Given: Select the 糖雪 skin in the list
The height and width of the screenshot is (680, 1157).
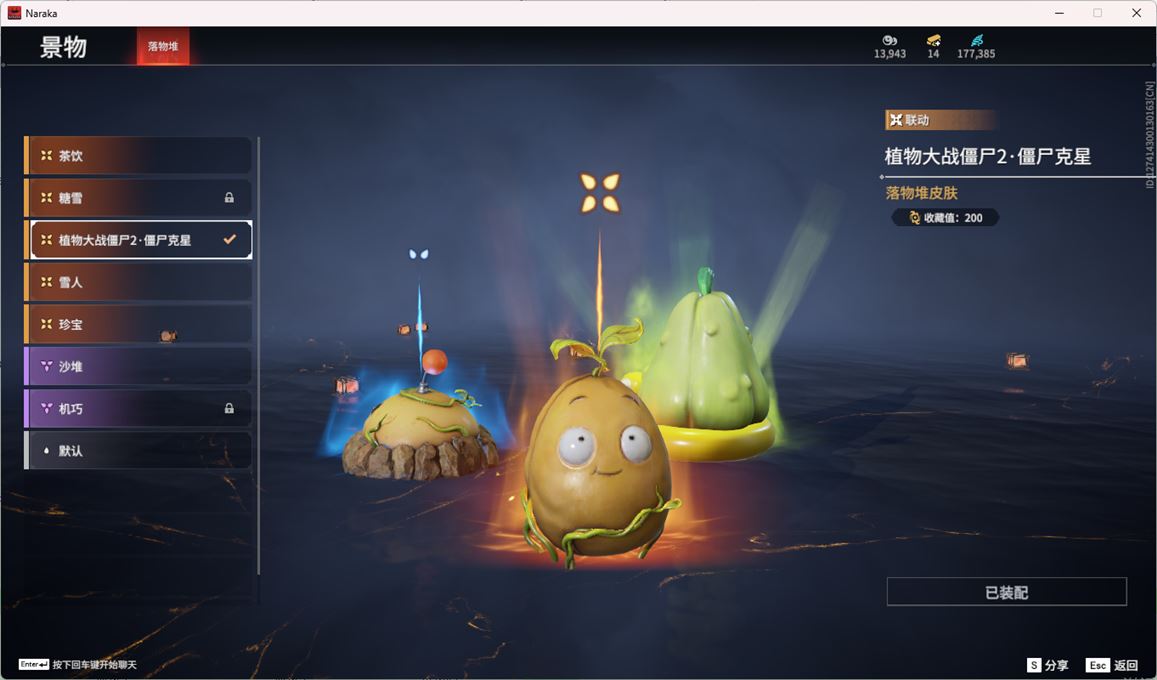Looking at the screenshot, I should [138, 198].
